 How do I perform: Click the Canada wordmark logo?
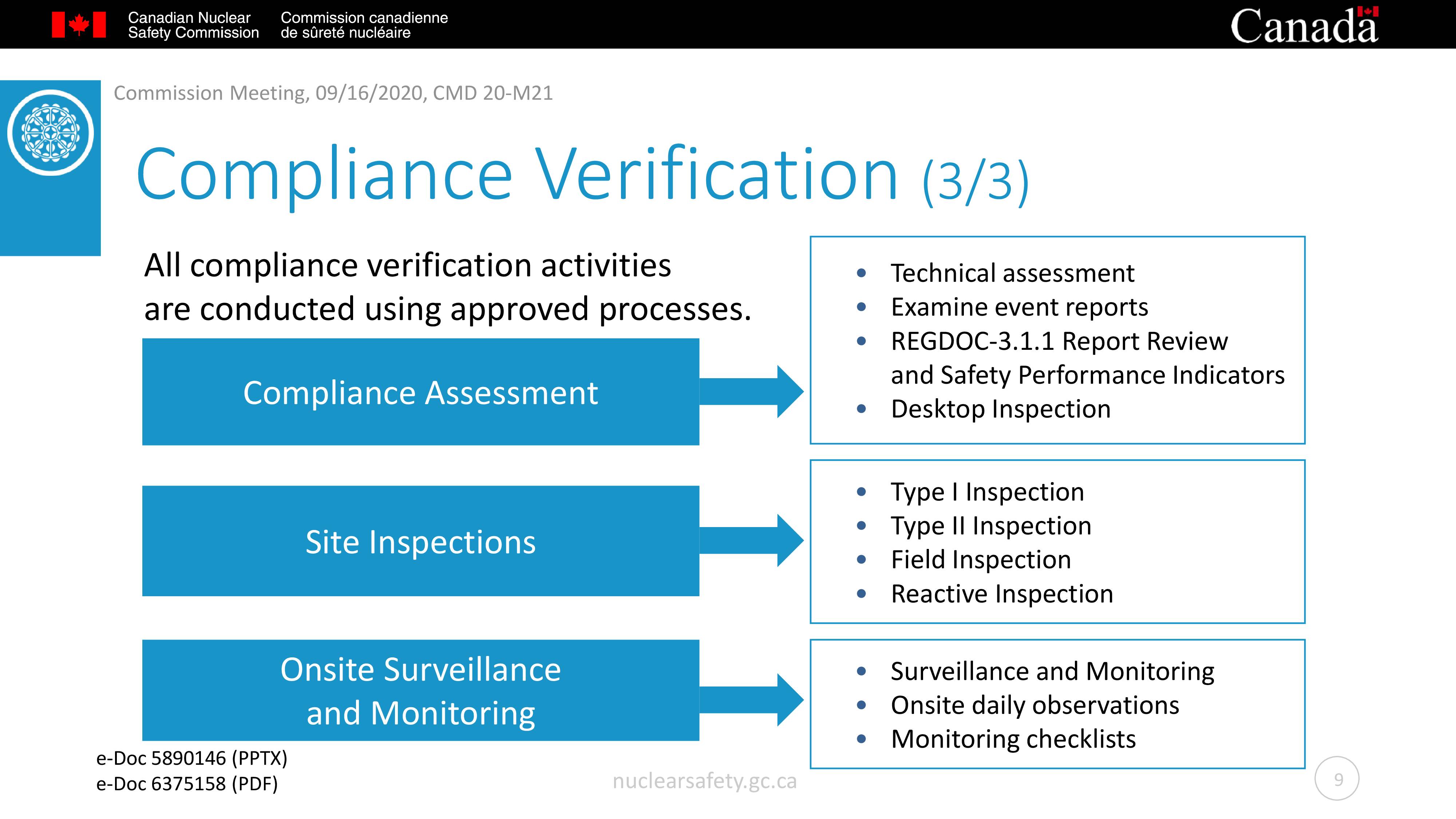coord(1305,25)
